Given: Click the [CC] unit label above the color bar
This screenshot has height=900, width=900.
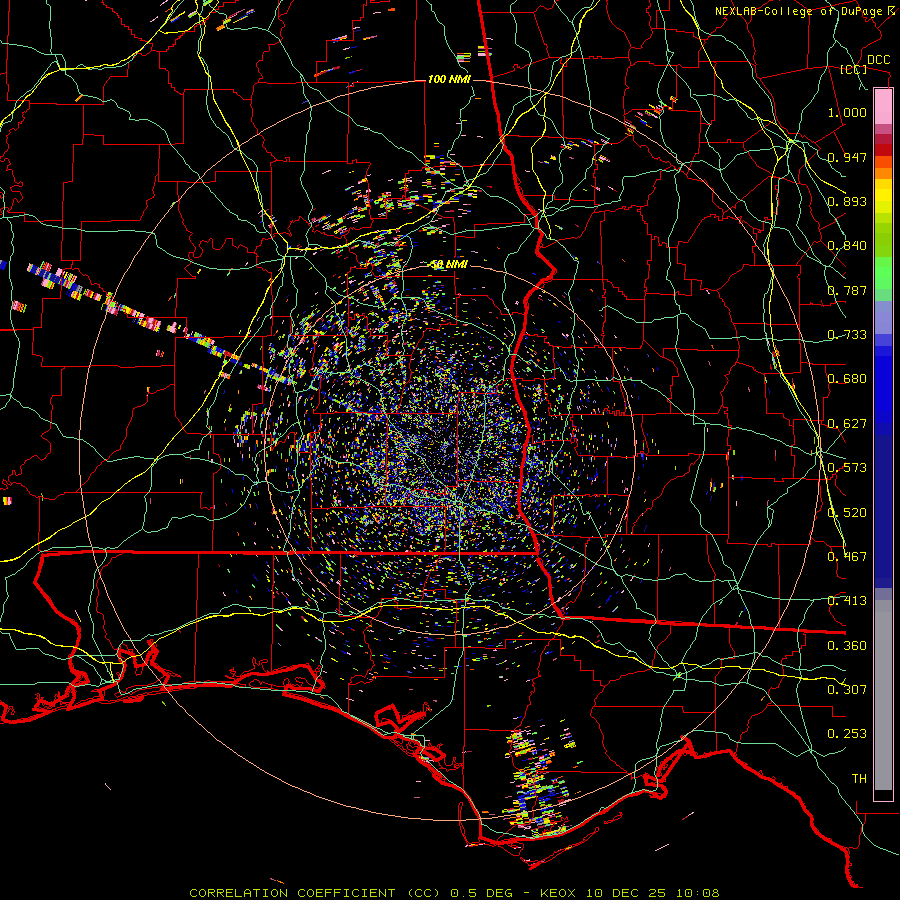Looking at the screenshot, I should point(854,69).
